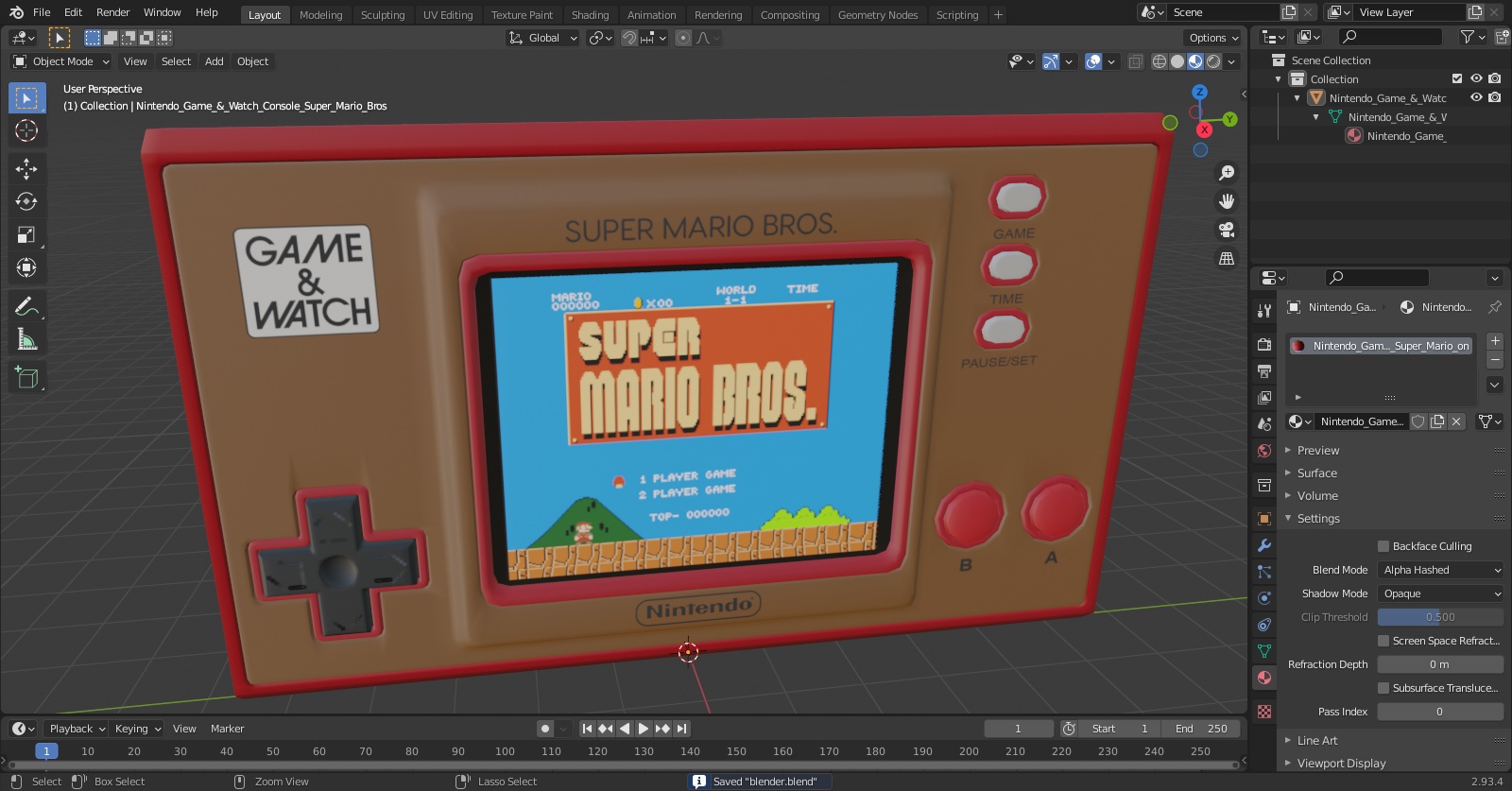Image resolution: width=1512 pixels, height=791 pixels.
Task: Disable Collection in renders camera icon
Action: 1494,78
